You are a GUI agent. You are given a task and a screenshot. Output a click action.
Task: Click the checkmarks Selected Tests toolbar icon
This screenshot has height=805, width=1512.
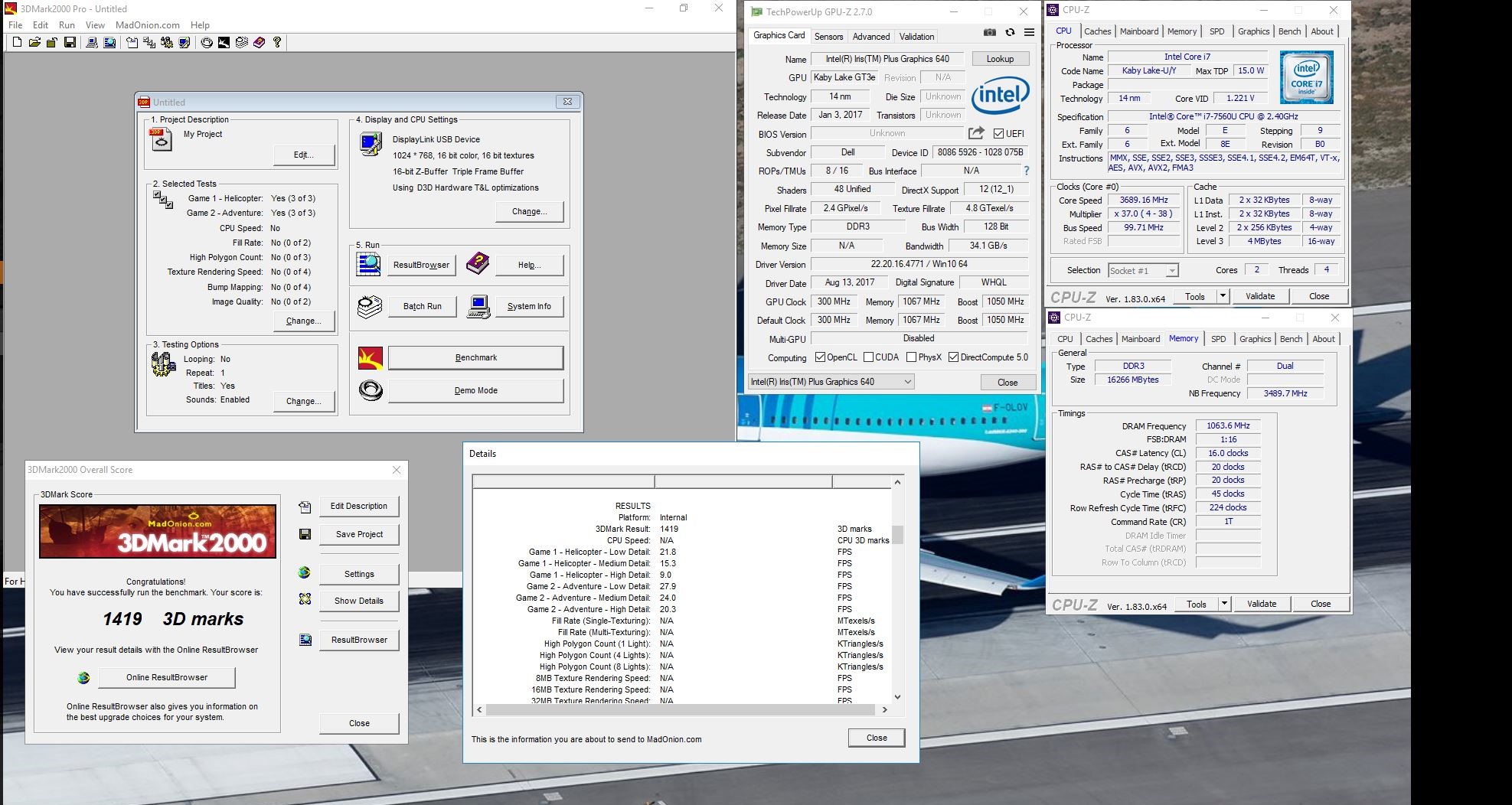pos(149,42)
